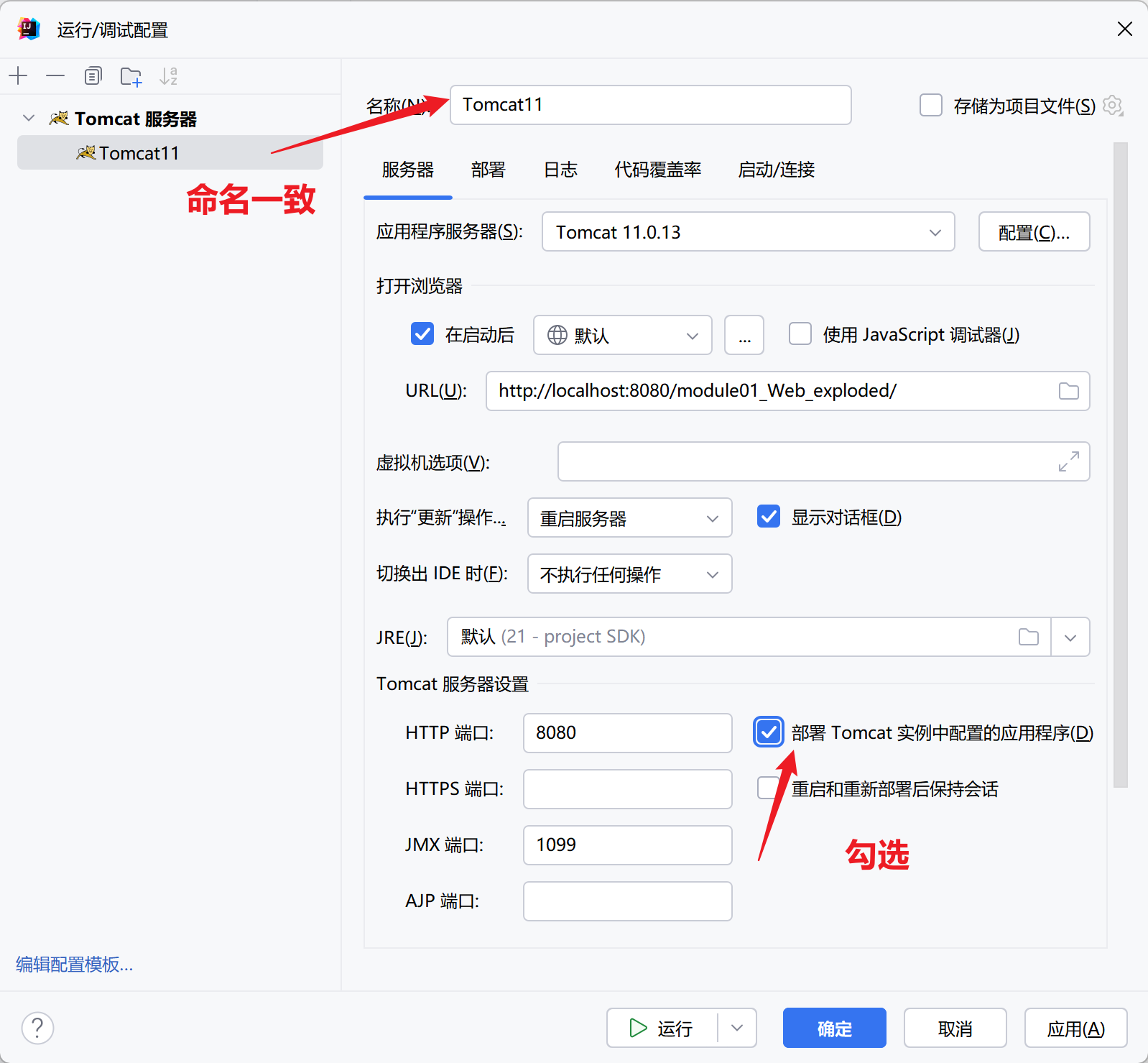Image resolution: width=1148 pixels, height=1063 pixels.
Task: Click the IntelliJ IDEA logo in the title bar
Action: tap(29, 29)
